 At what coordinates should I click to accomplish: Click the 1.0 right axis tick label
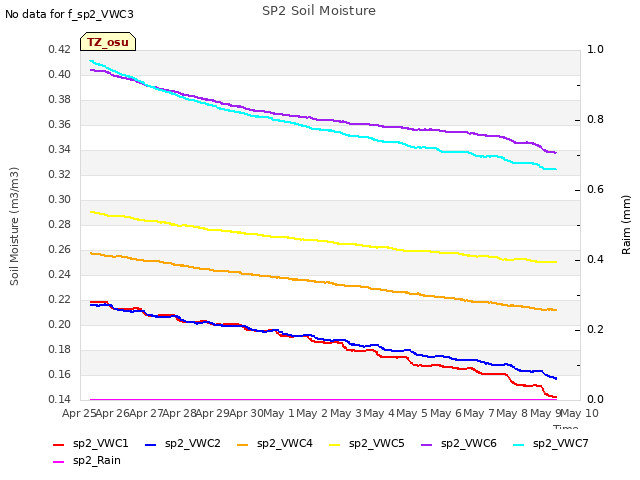tap(595, 50)
